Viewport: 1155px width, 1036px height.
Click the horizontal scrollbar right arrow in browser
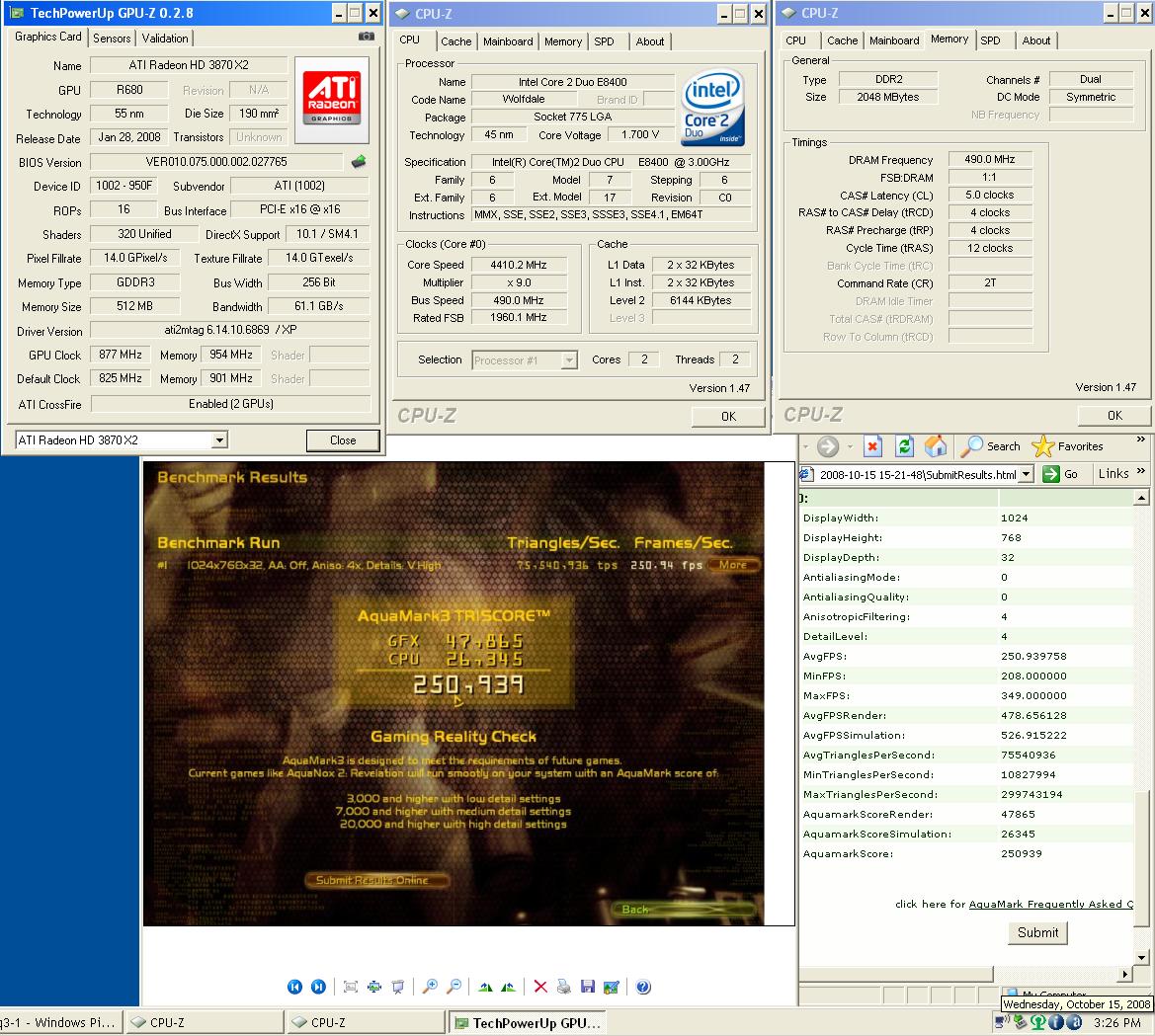click(1124, 974)
